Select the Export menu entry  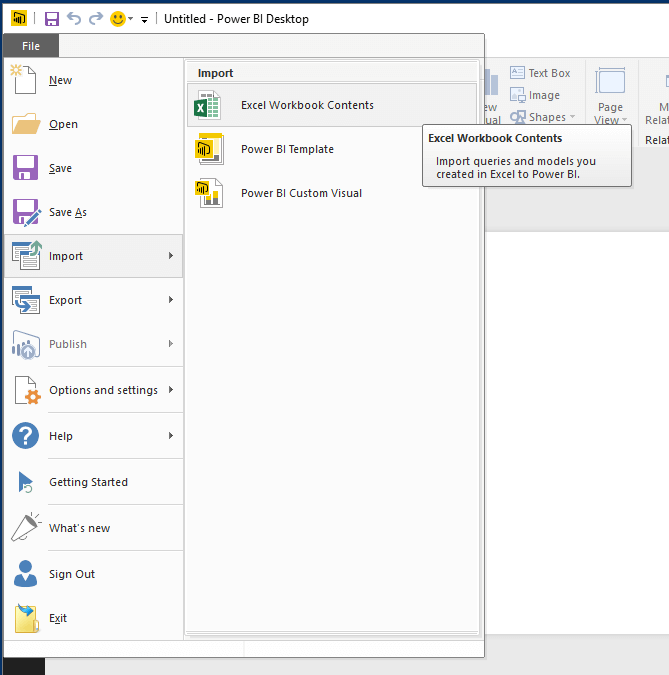pyautogui.click(x=93, y=300)
